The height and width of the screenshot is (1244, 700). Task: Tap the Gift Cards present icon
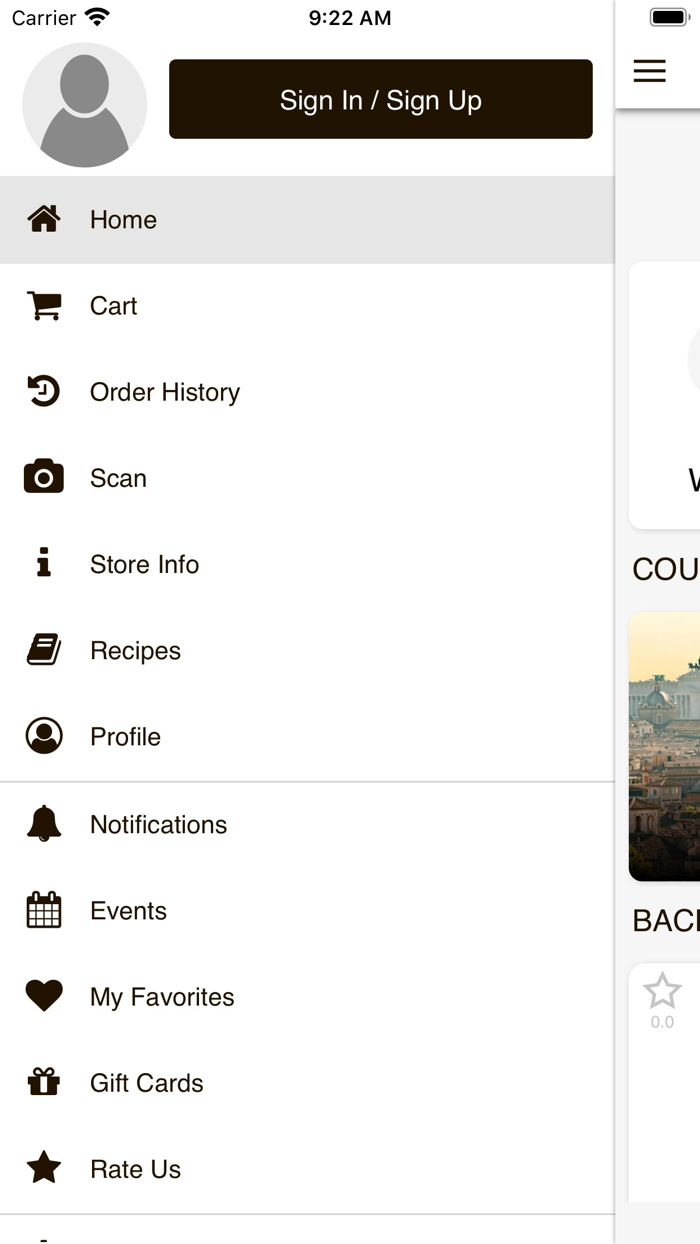44,1082
